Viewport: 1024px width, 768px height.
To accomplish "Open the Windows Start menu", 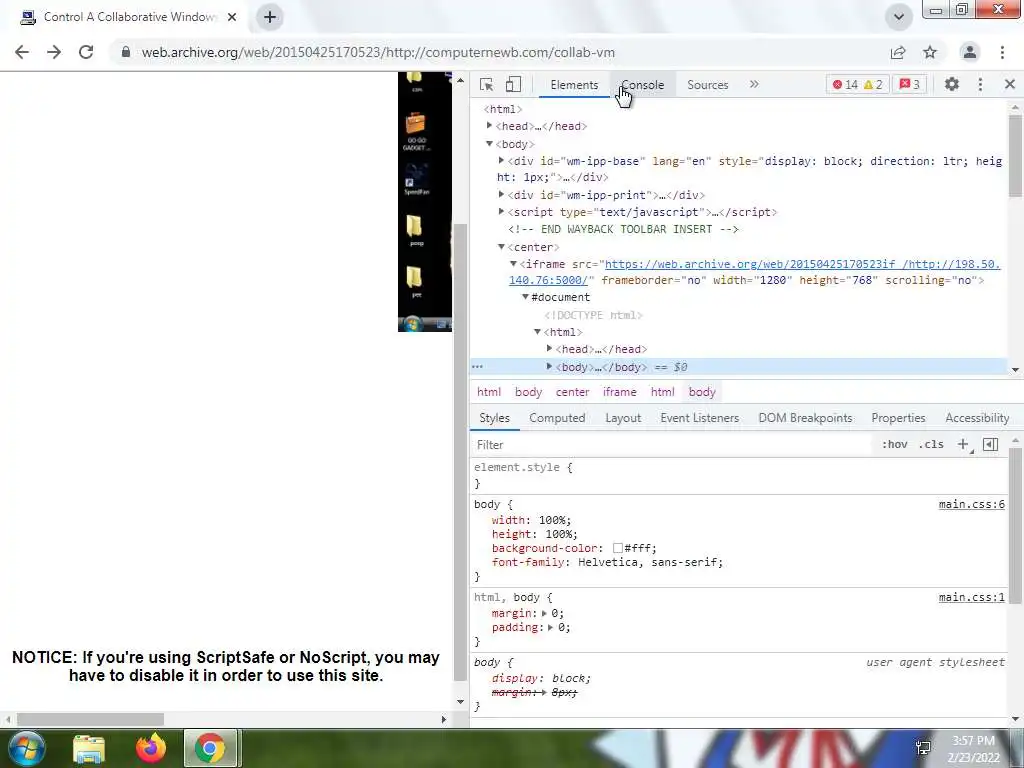I will [x=26, y=748].
